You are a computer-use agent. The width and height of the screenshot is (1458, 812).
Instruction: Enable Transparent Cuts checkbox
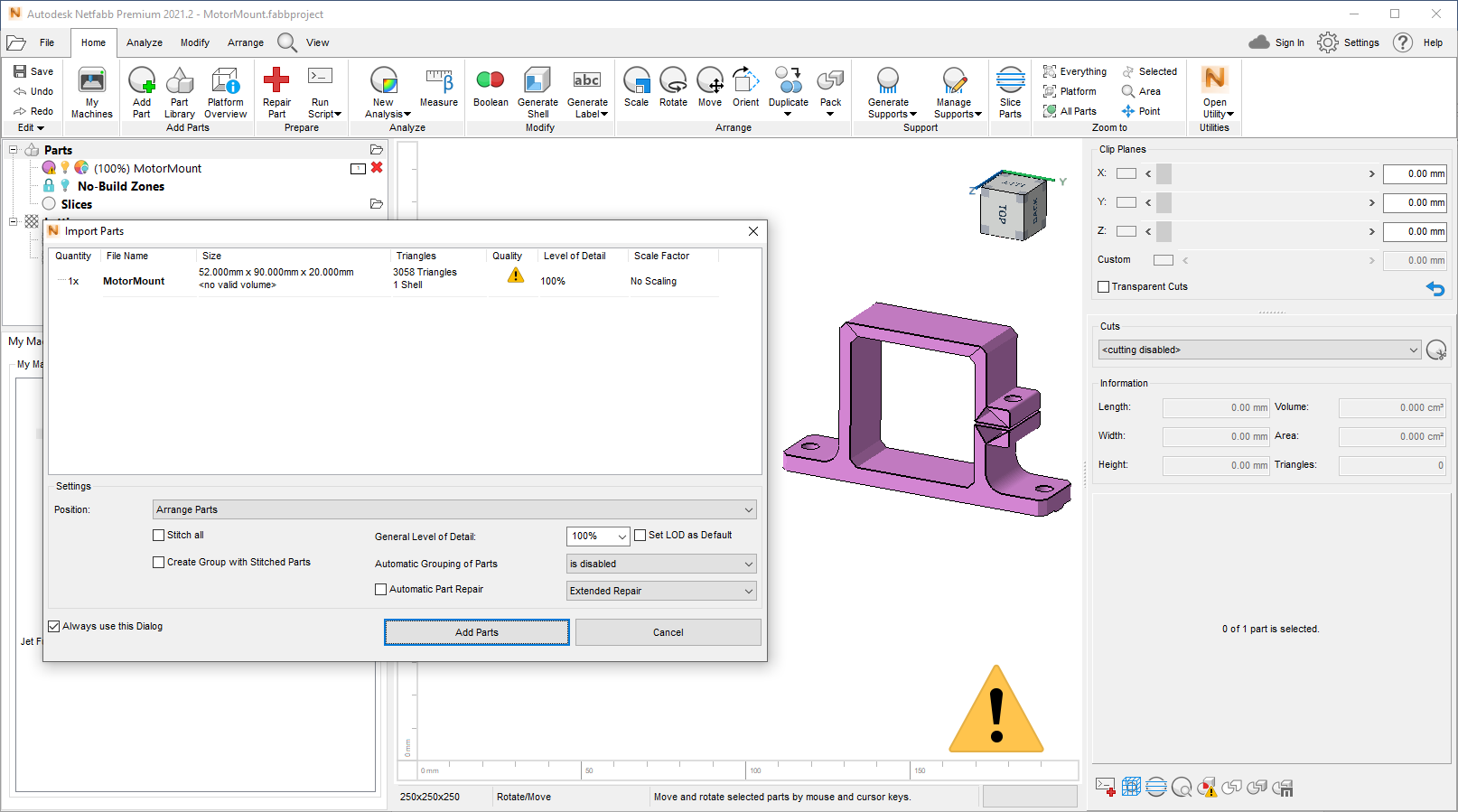[x=1103, y=286]
